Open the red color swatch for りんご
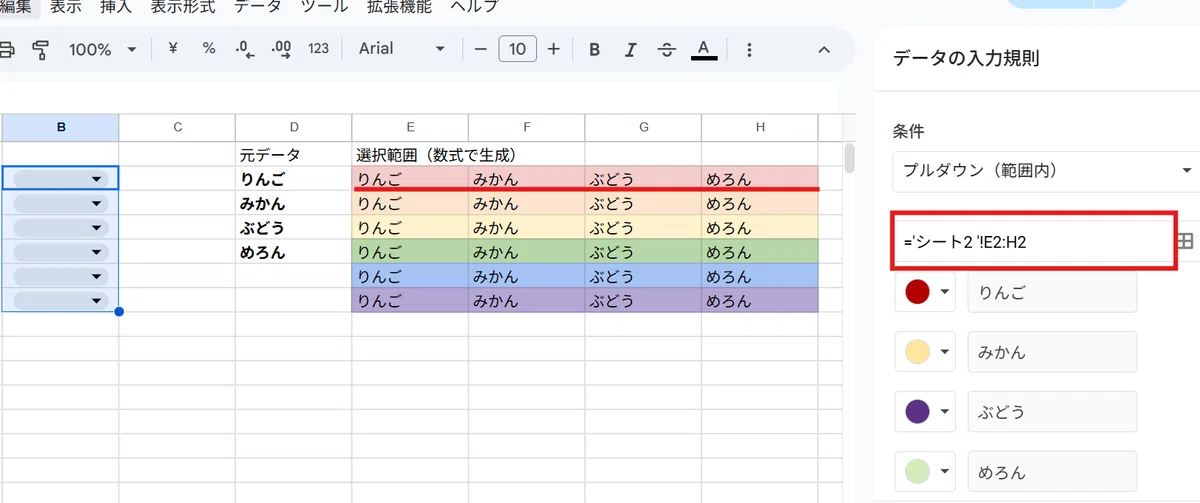Viewport: 1200px width, 503px height. click(925, 292)
